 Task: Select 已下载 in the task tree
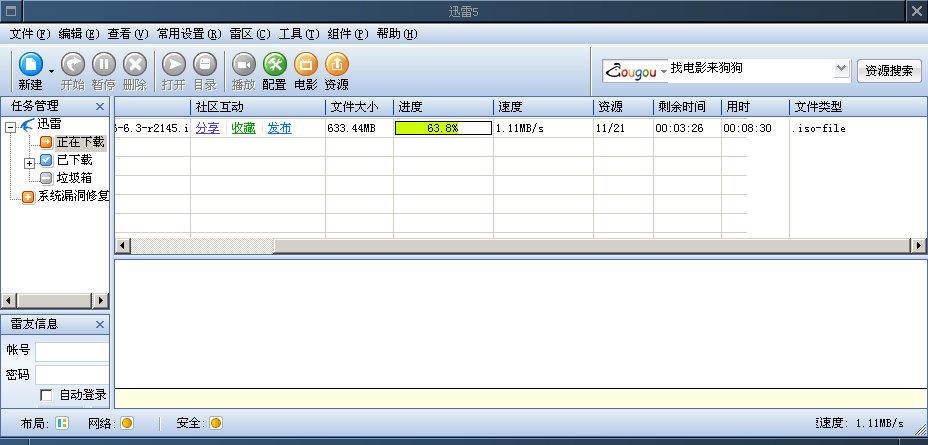pyautogui.click(x=74, y=160)
